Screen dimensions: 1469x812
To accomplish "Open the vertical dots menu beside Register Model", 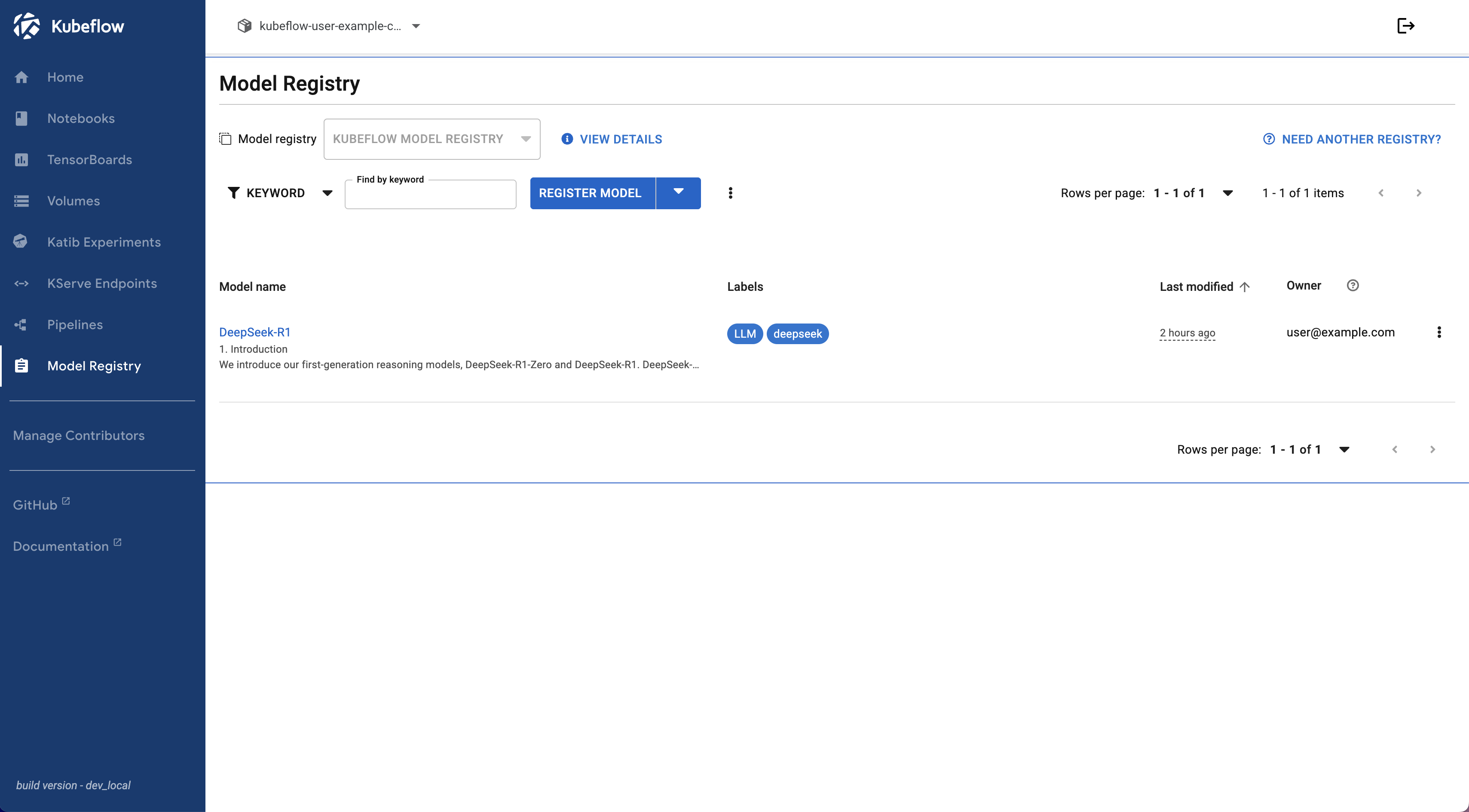I will point(731,193).
